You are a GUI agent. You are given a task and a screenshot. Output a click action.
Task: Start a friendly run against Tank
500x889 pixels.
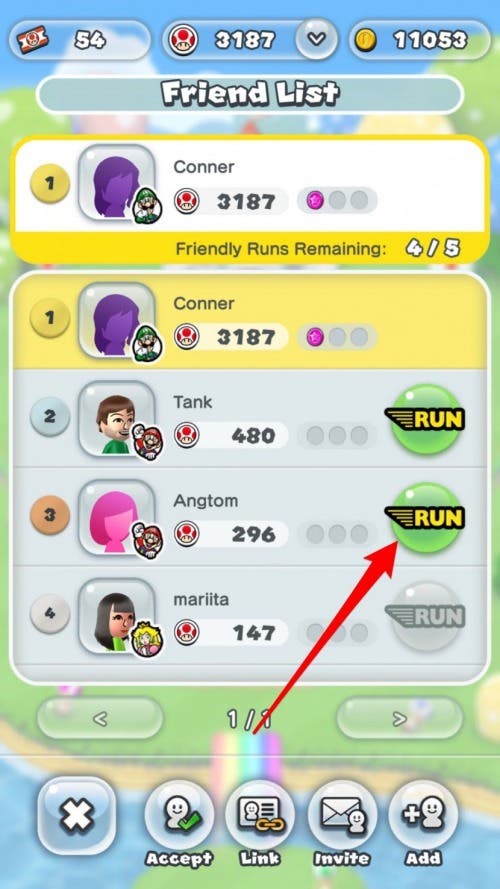426,419
